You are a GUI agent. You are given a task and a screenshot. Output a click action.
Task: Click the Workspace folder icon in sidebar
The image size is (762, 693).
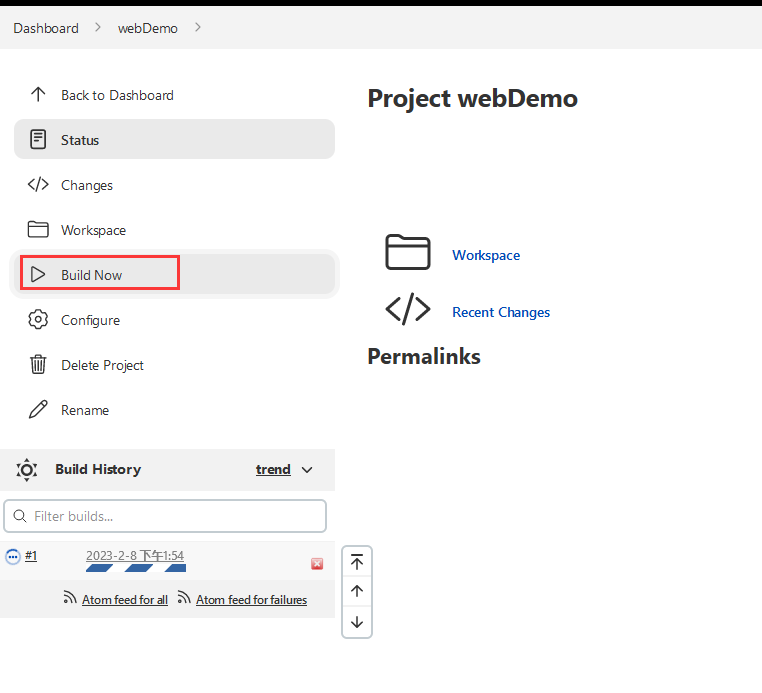(38, 229)
